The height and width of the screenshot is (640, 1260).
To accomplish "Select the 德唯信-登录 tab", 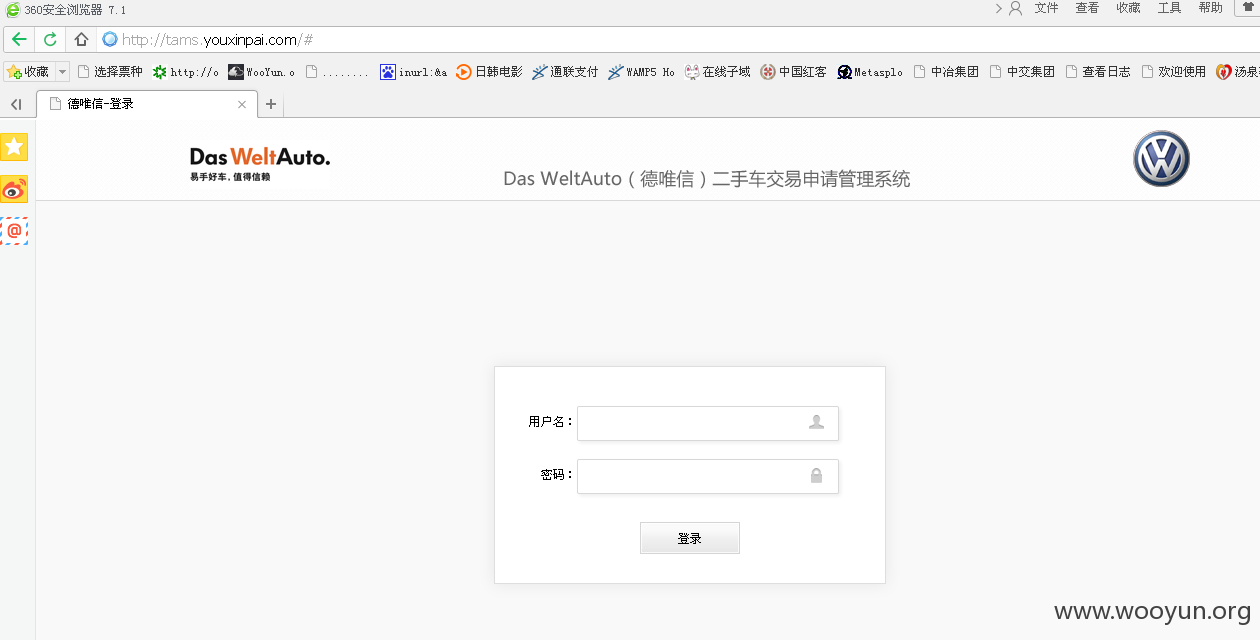I will click(x=146, y=104).
